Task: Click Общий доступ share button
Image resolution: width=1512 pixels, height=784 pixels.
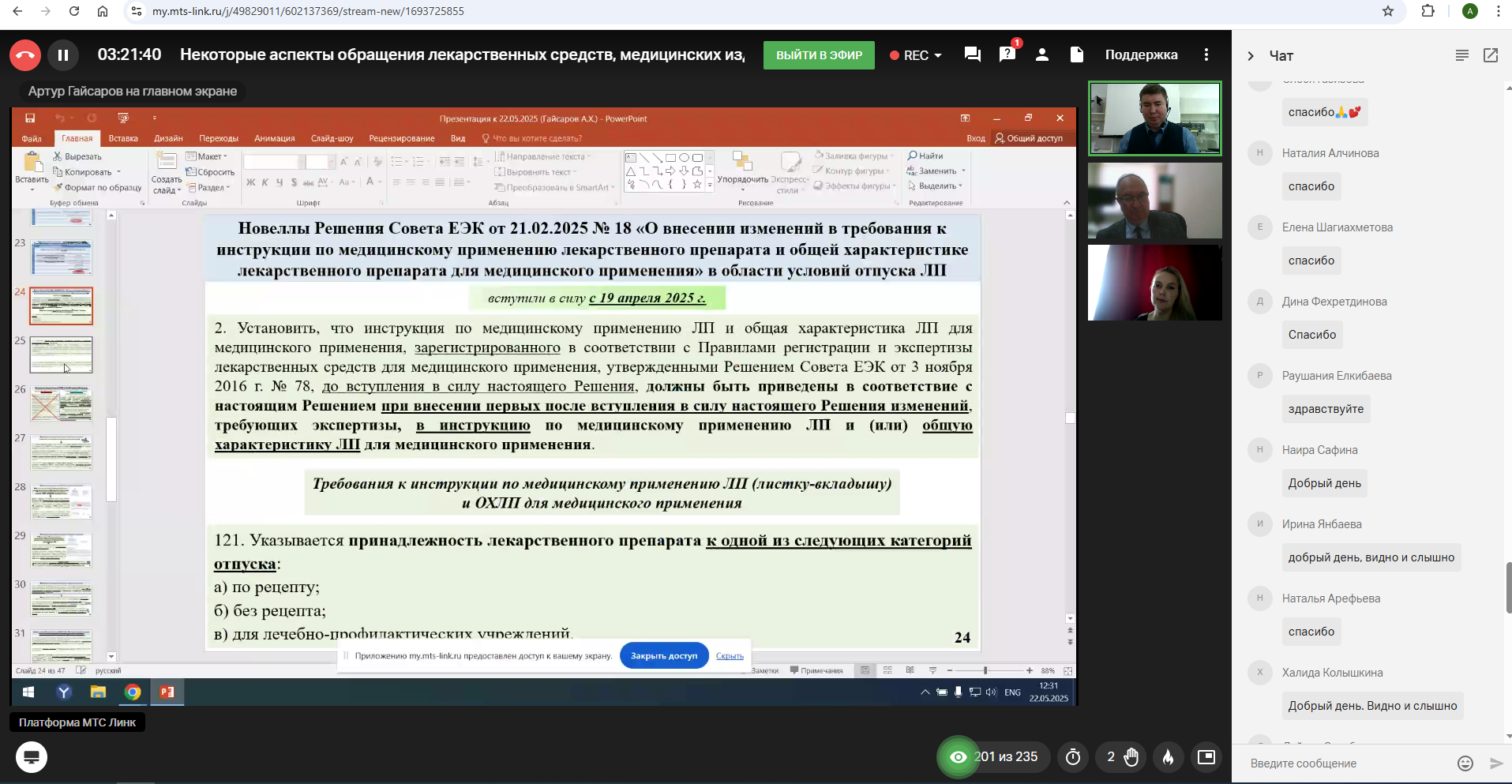Action: point(1029,138)
